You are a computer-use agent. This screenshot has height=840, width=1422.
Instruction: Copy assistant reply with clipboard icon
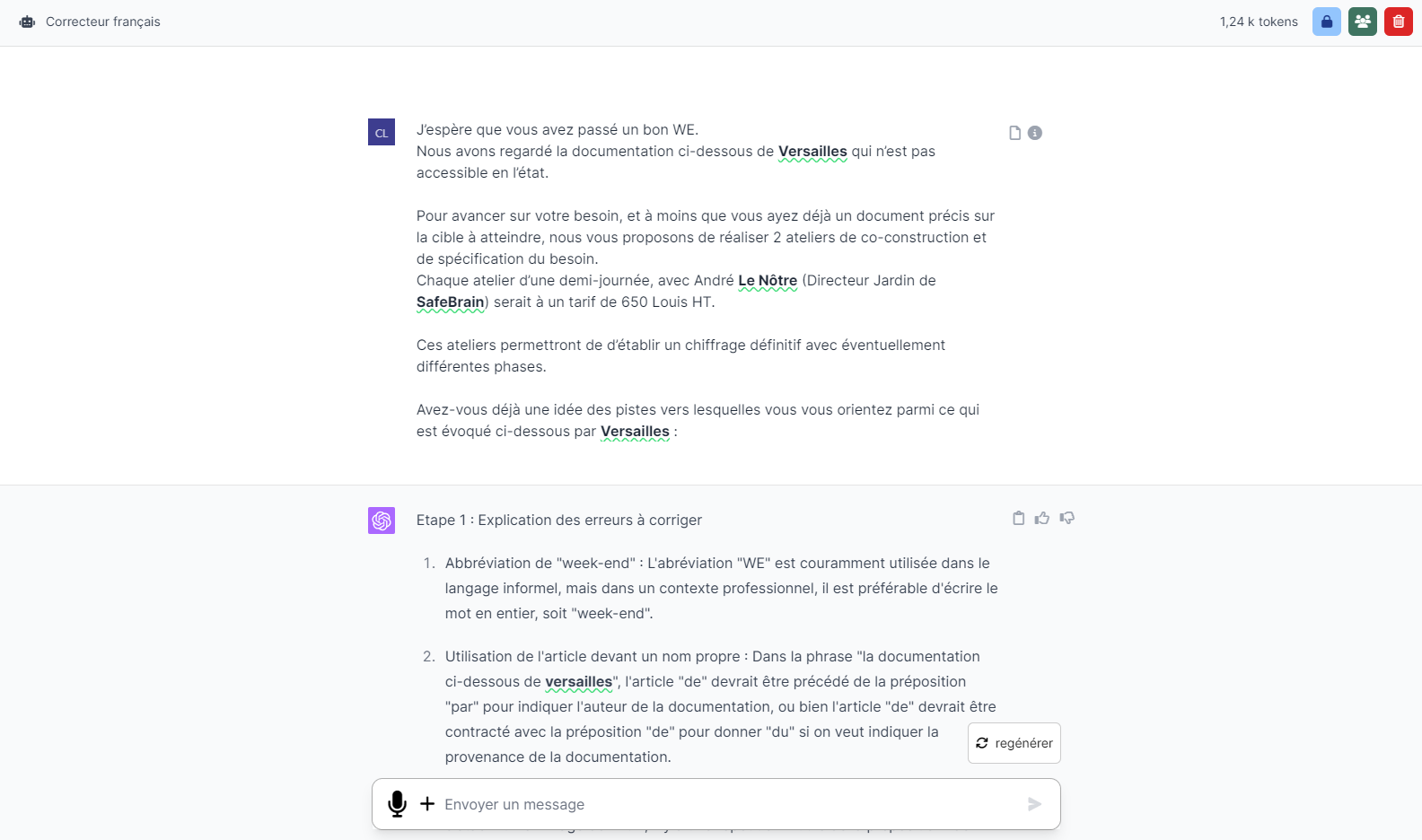1018,518
